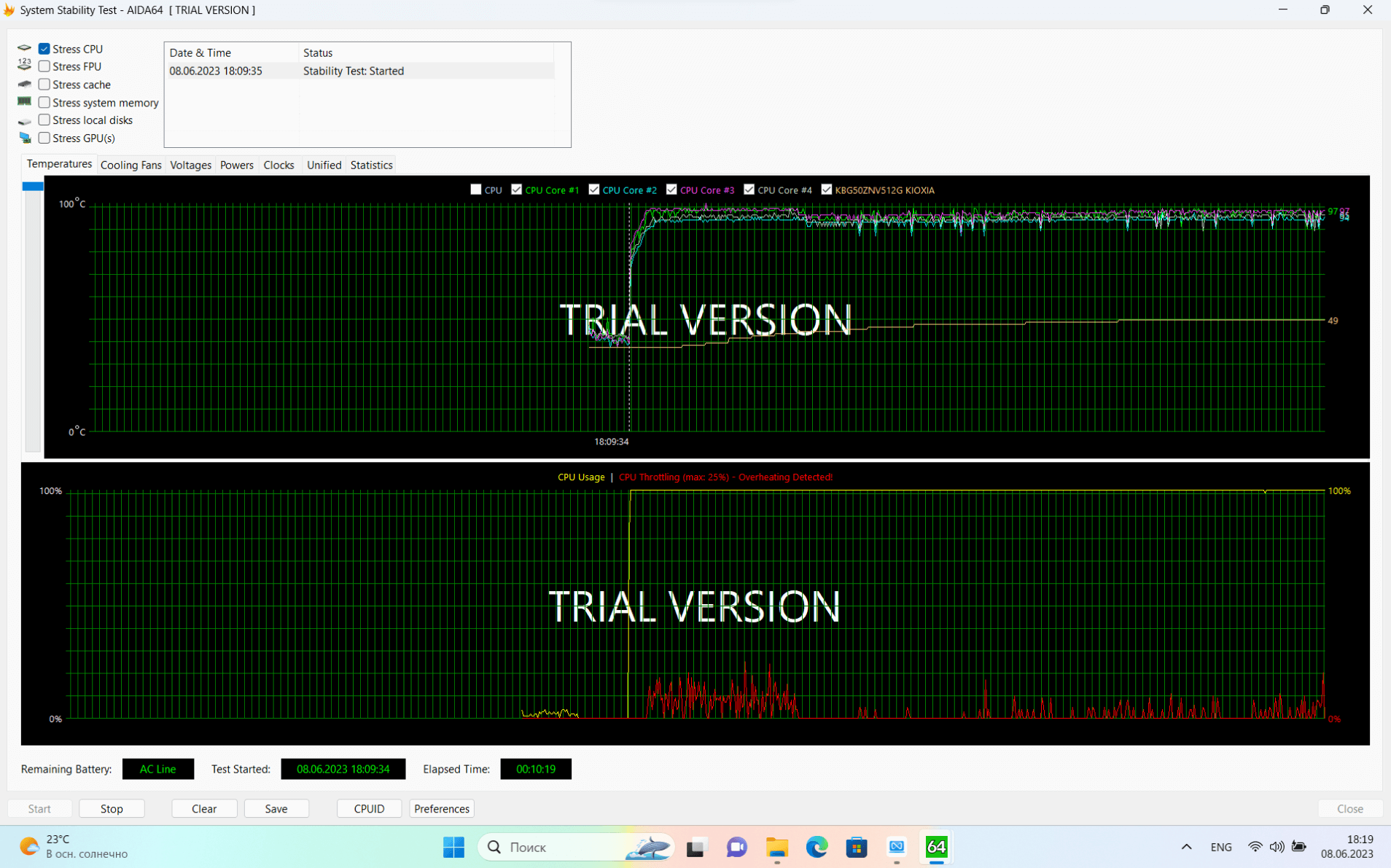Open File Explorer from taskbar
This screenshot has width=1391, height=868.
[x=776, y=847]
